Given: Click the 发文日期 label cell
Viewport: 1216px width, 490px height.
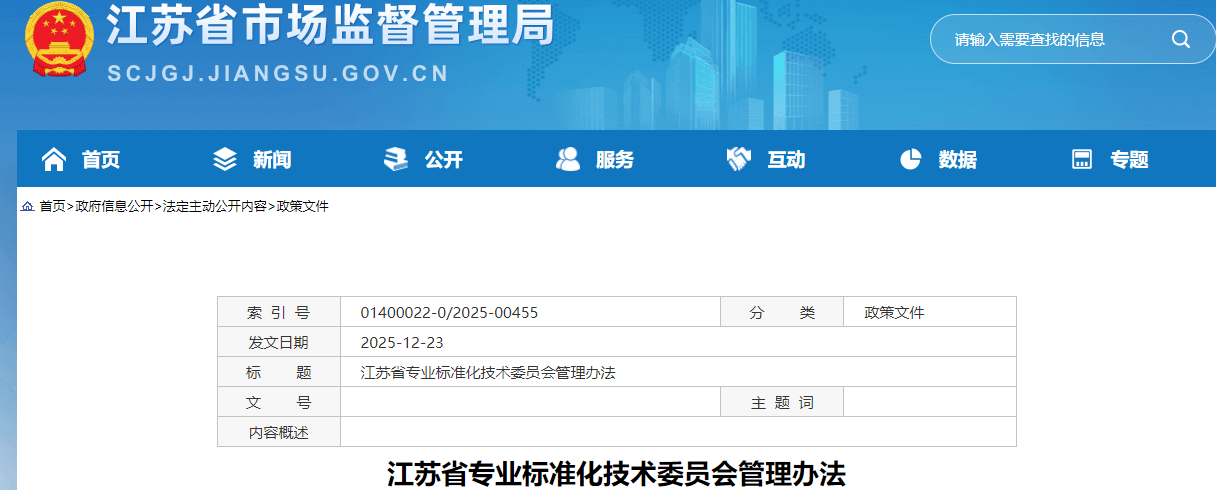Looking at the screenshot, I should coord(279,342).
